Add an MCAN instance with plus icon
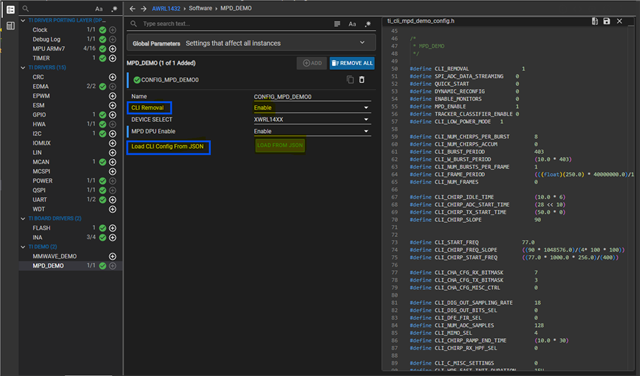 113,162
